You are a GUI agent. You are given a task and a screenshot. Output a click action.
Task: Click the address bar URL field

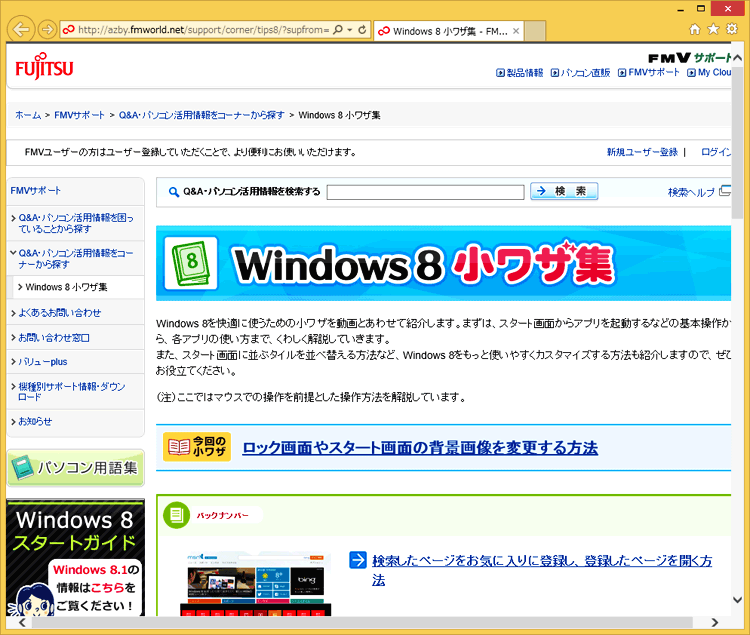[x=203, y=30]
